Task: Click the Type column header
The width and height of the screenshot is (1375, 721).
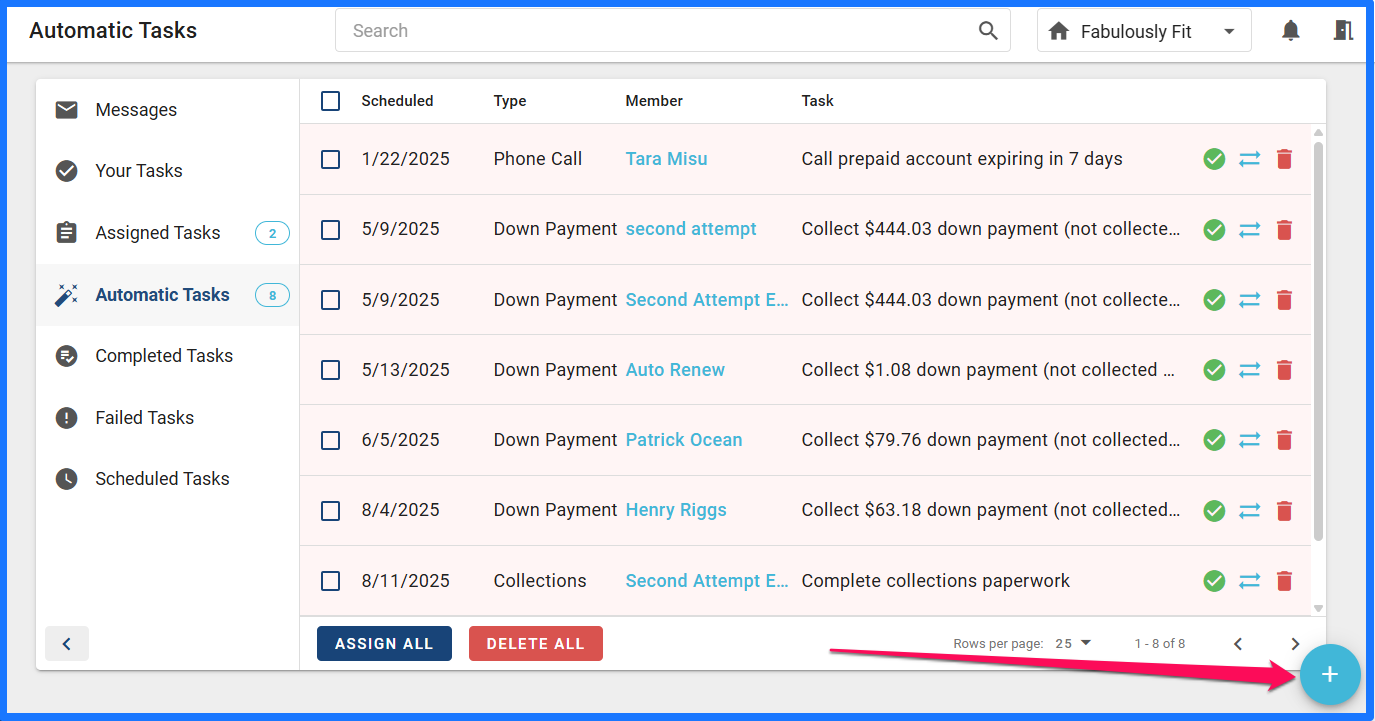Action: (510, 101)
